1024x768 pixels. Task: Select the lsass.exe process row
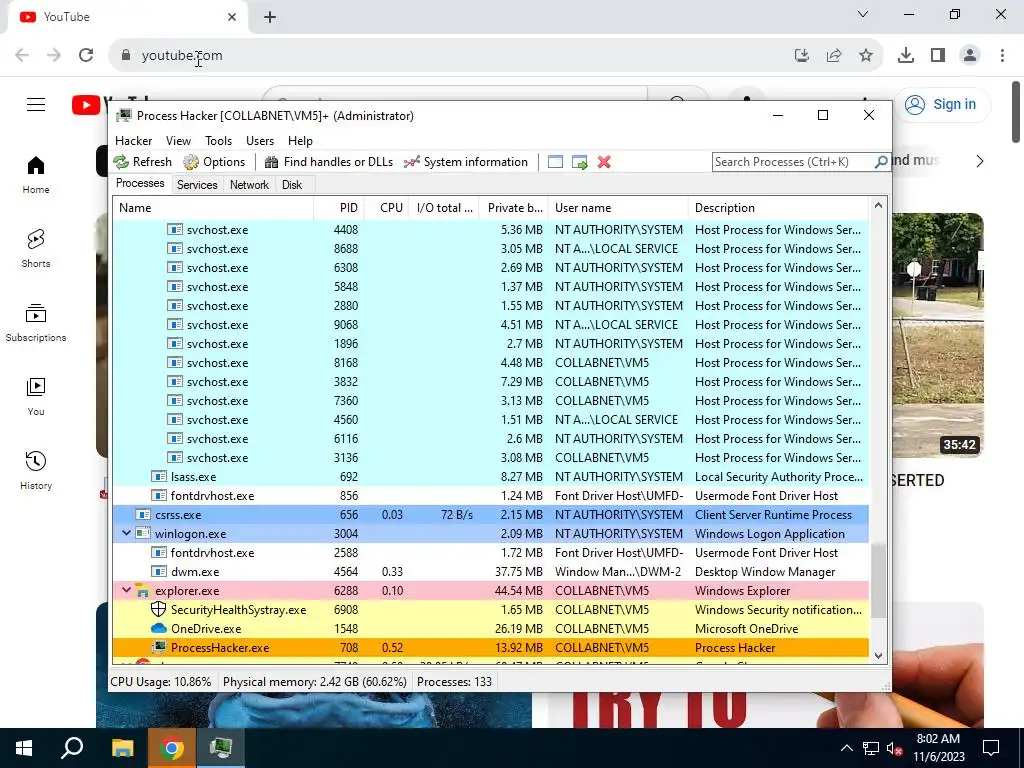pyautogui.click(x=490, y=477)
